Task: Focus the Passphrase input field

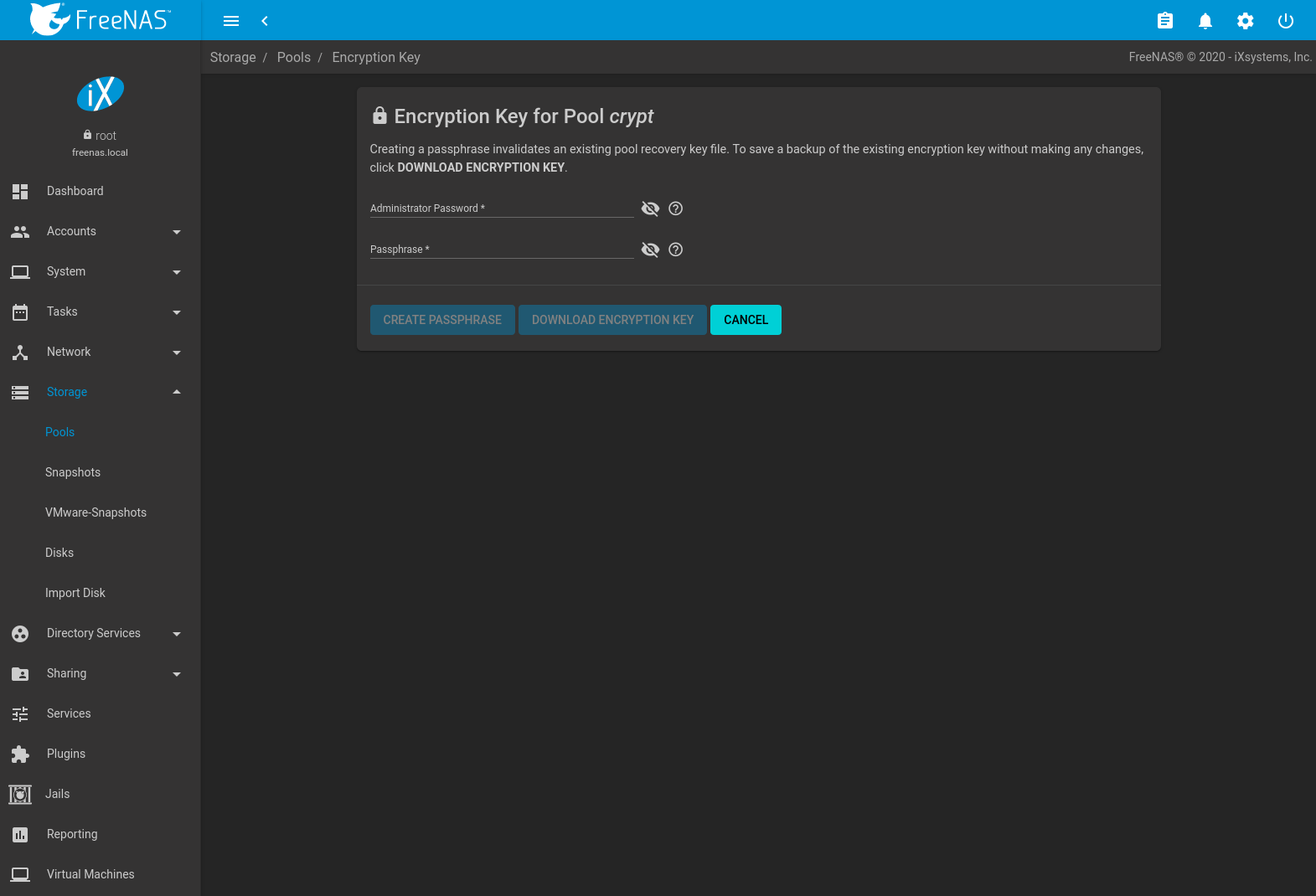Action: (x=501, y=250)
